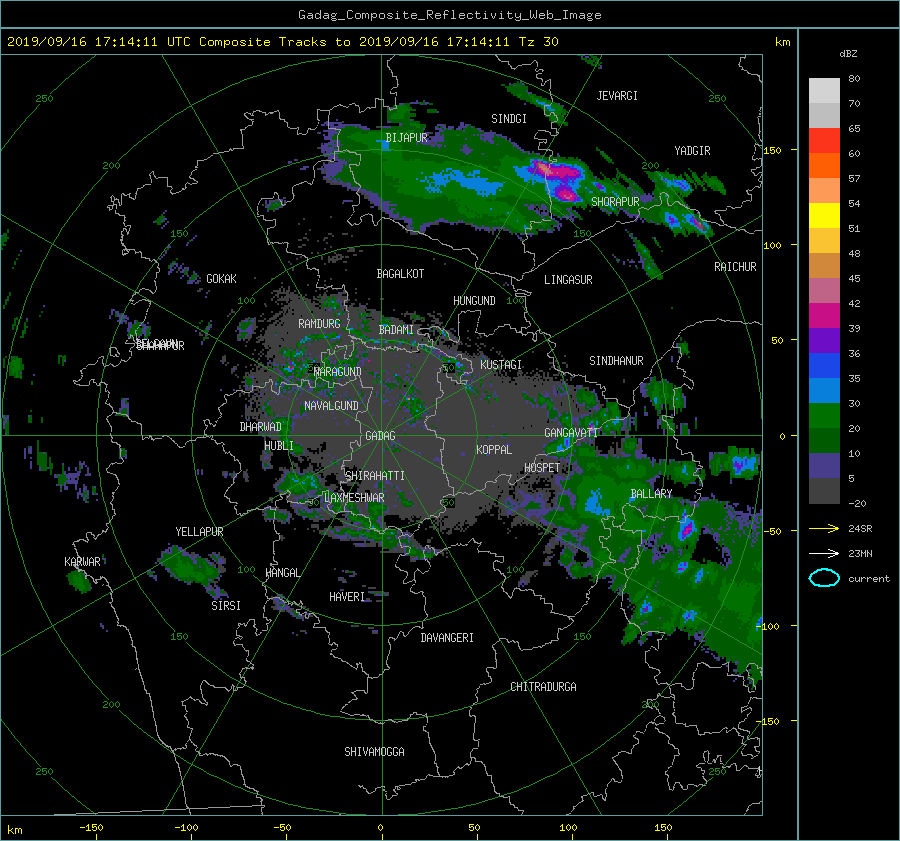Select the dark gray -20 dBZ swatch
Screen dimensions: 900x841
pyautogui.click(x=824, y=491)
